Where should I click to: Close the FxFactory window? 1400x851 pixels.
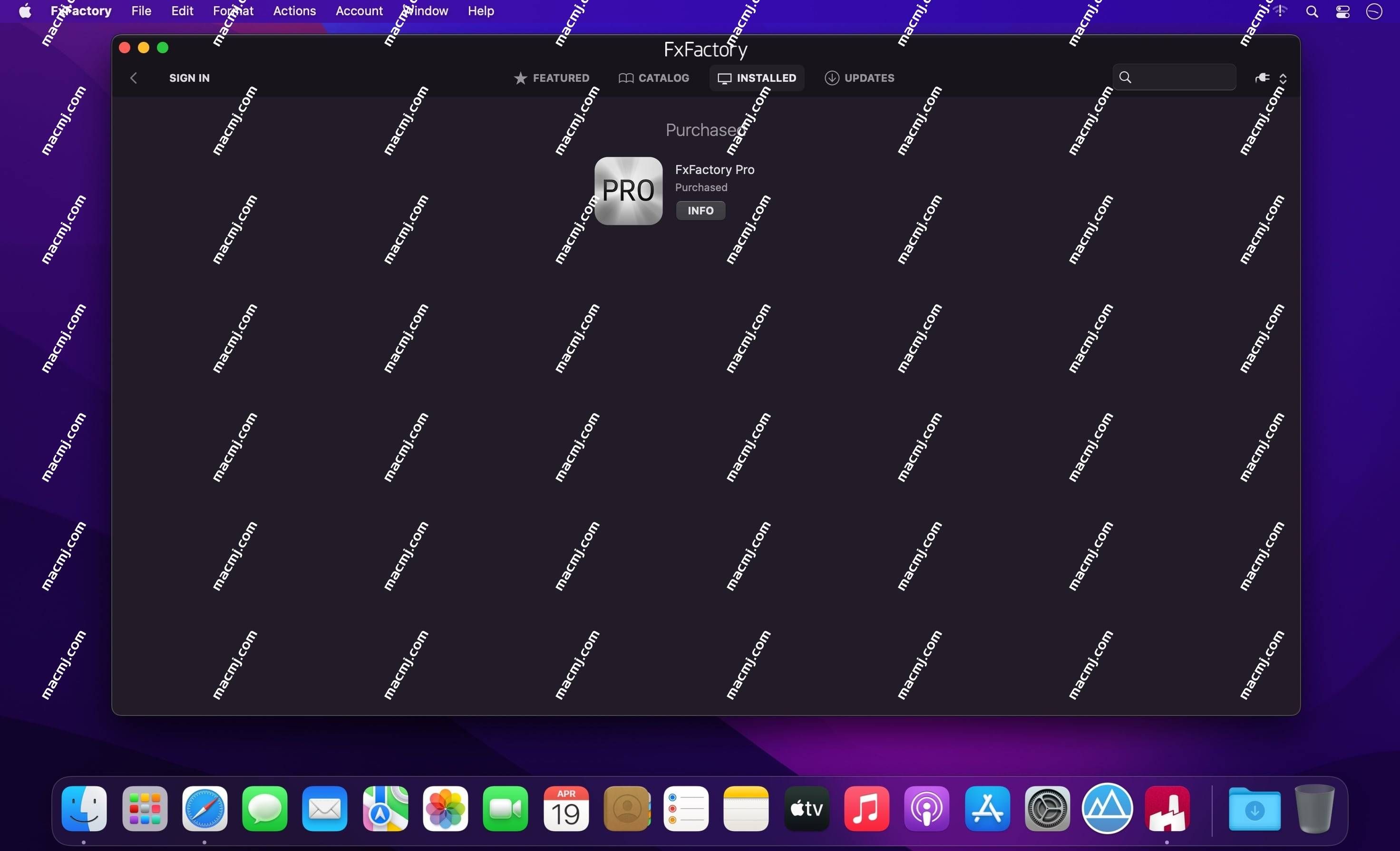pos(125,48)
